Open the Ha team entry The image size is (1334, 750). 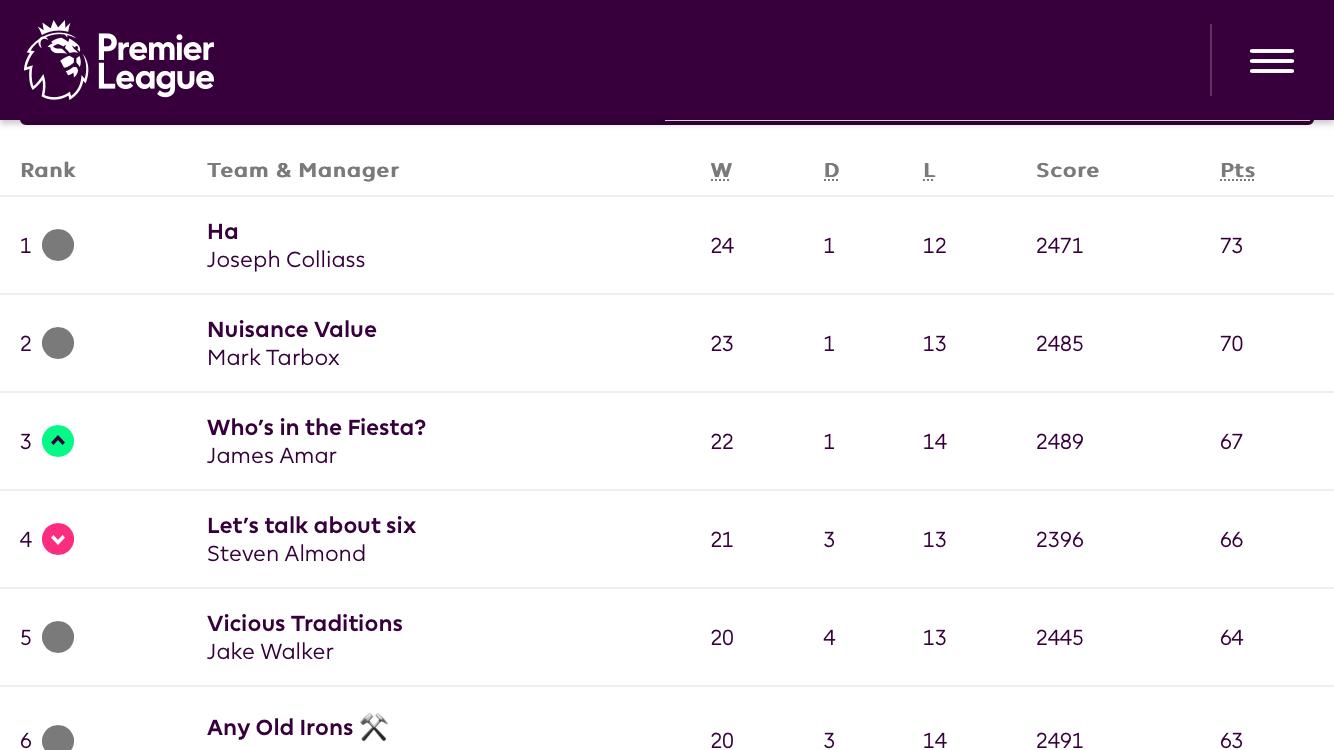coord(223,232)
